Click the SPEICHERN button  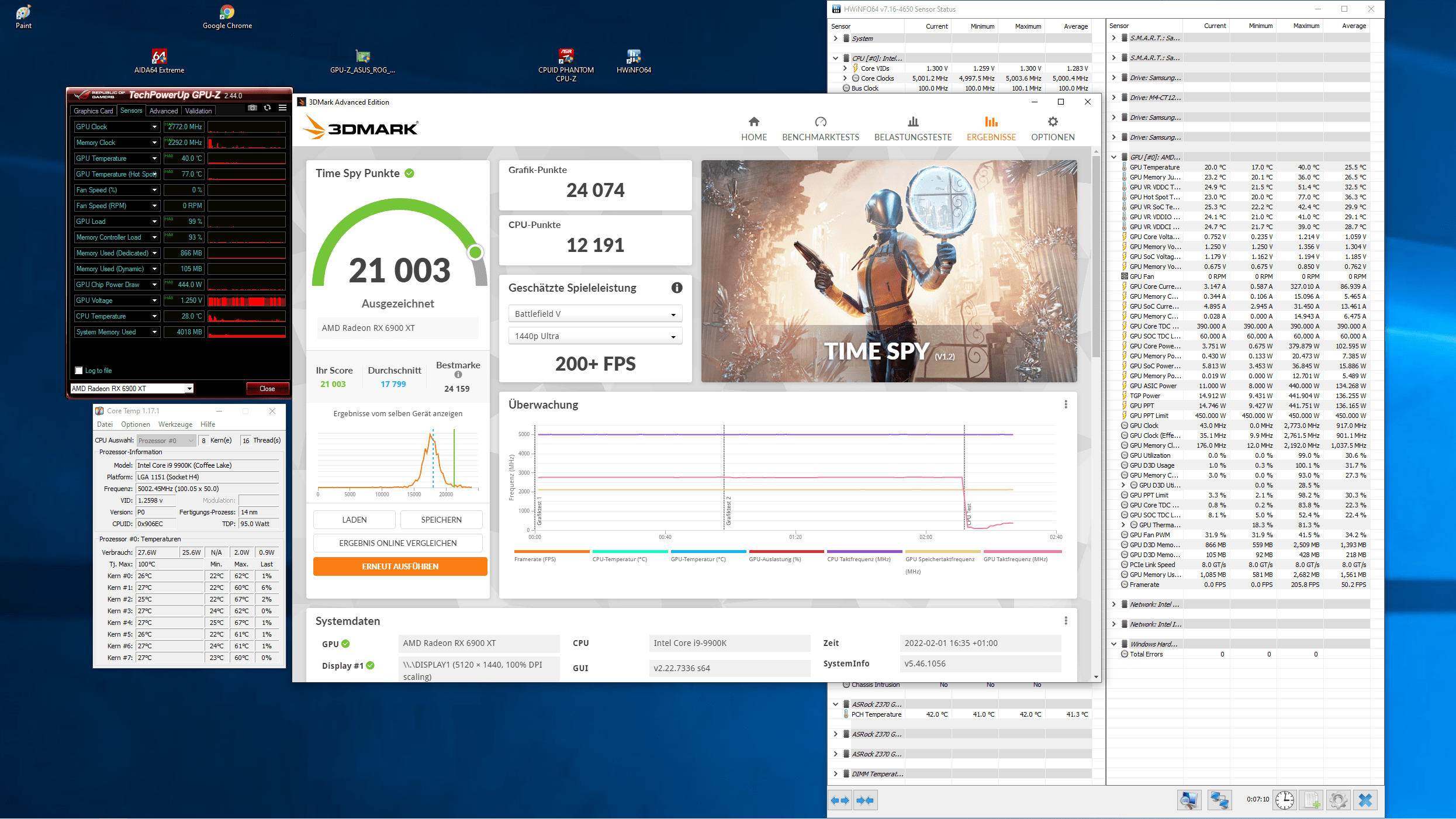point(441,520)
